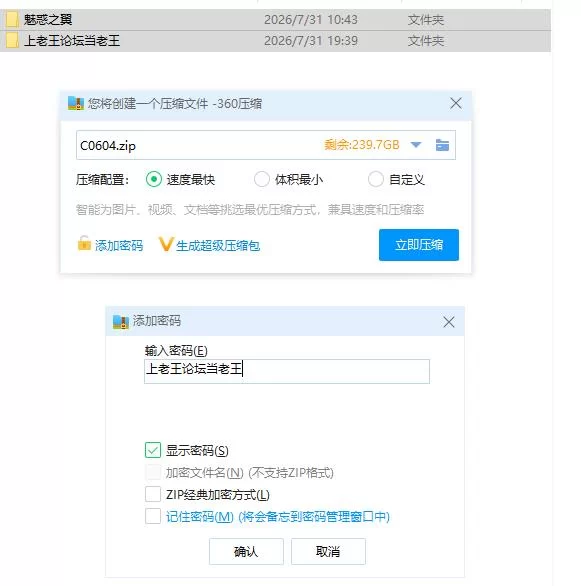Click the archive icon in the 添加密码 title bar

click(x=121, y=322)
